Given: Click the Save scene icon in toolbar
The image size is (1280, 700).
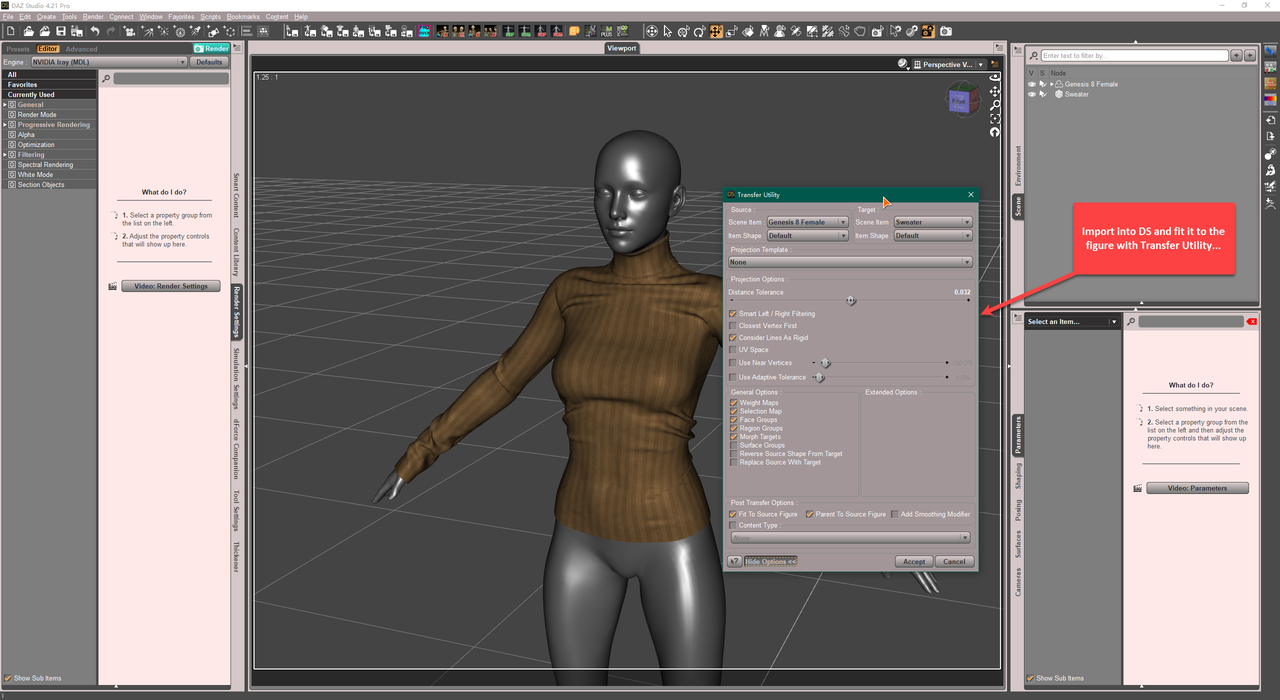Looking at the screenshot, I should (60, 32).
